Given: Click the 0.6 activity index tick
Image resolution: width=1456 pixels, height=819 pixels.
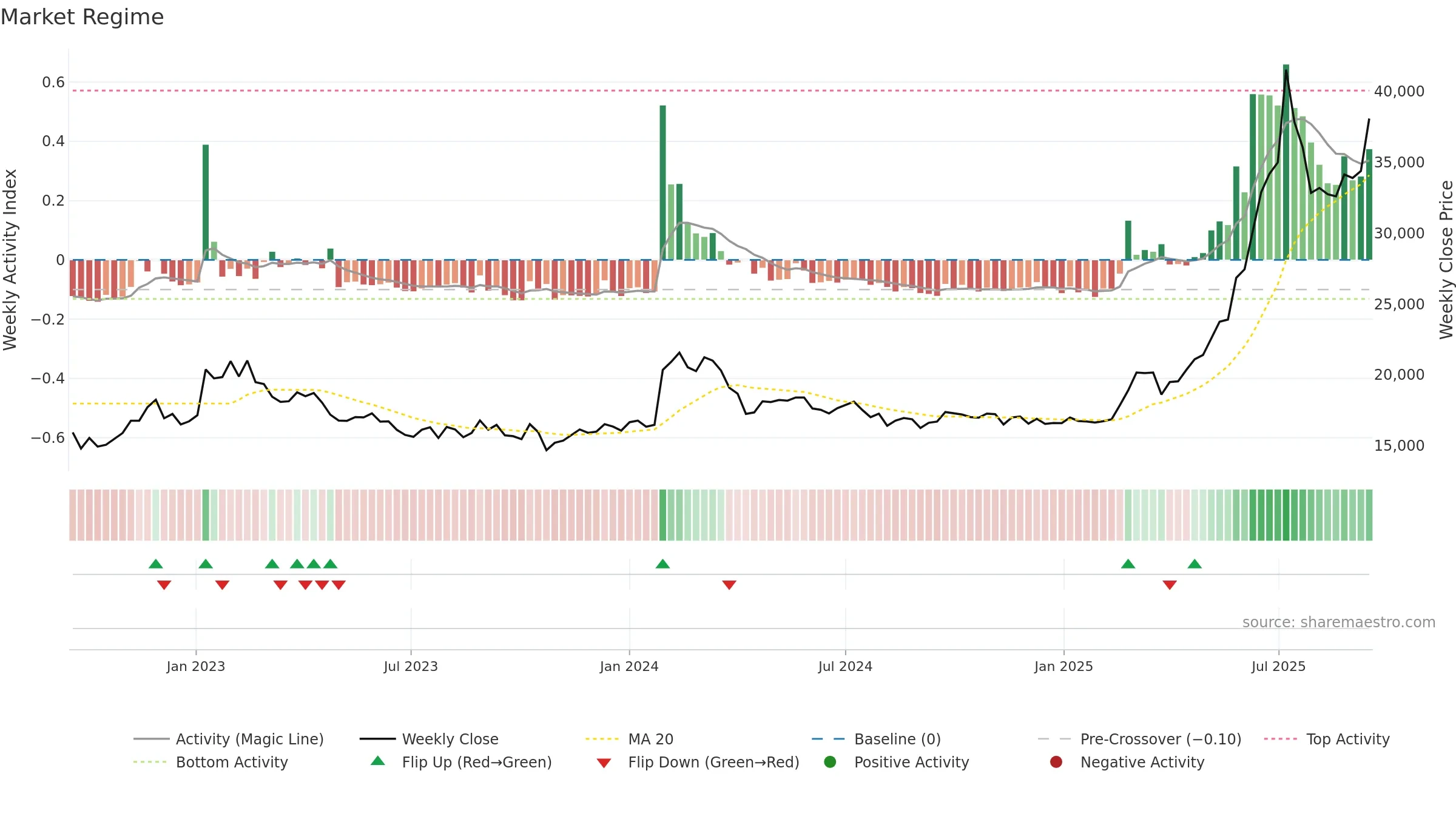Looking at the screenshot, I should (53, 83).
